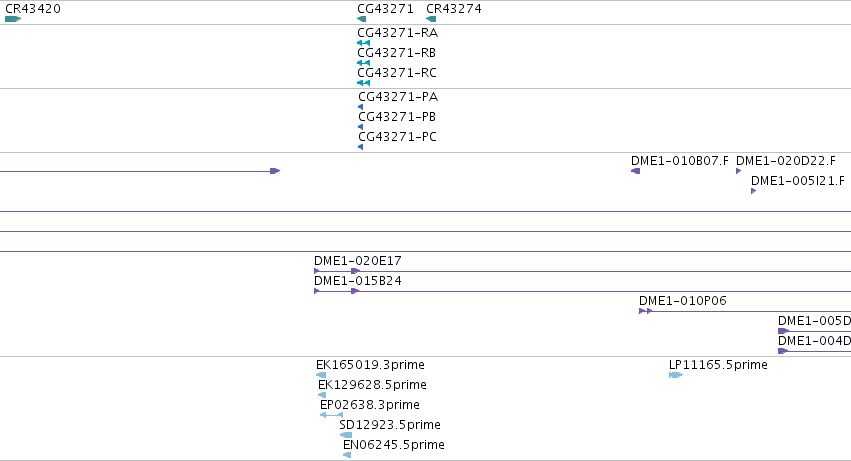This screenshot has width=851, height=461.
Task: Click the DME1-015B24 second exon arrow
Action: (355, 291)
